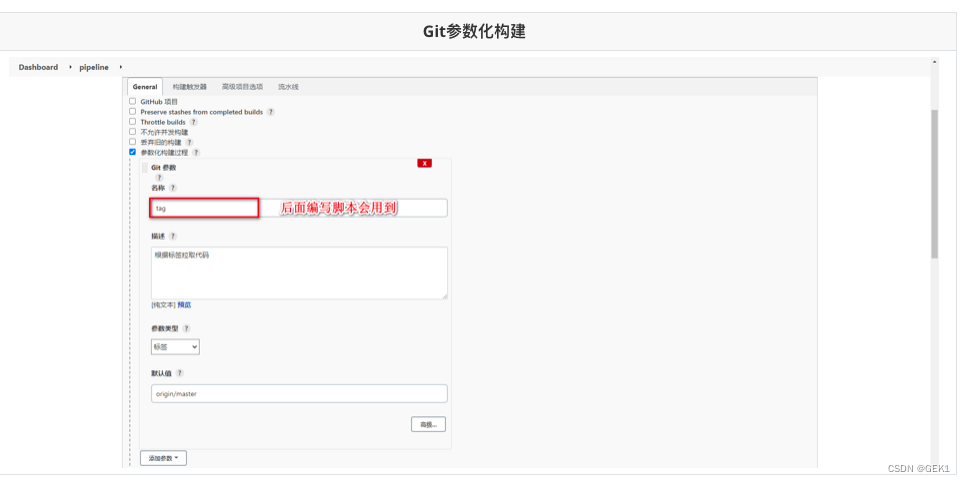The image size is (965, 482).
Task: Open the 添加参数 dropdown button
Action: coord(164,458)
